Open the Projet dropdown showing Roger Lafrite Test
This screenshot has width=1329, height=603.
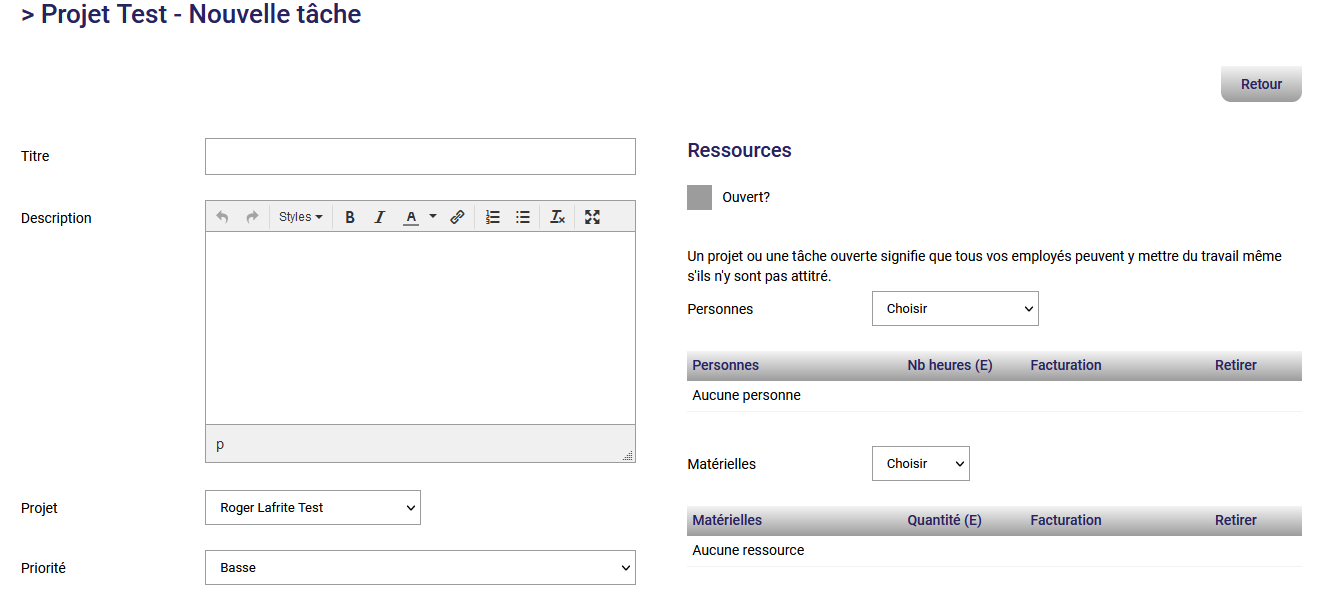[312, 508]
